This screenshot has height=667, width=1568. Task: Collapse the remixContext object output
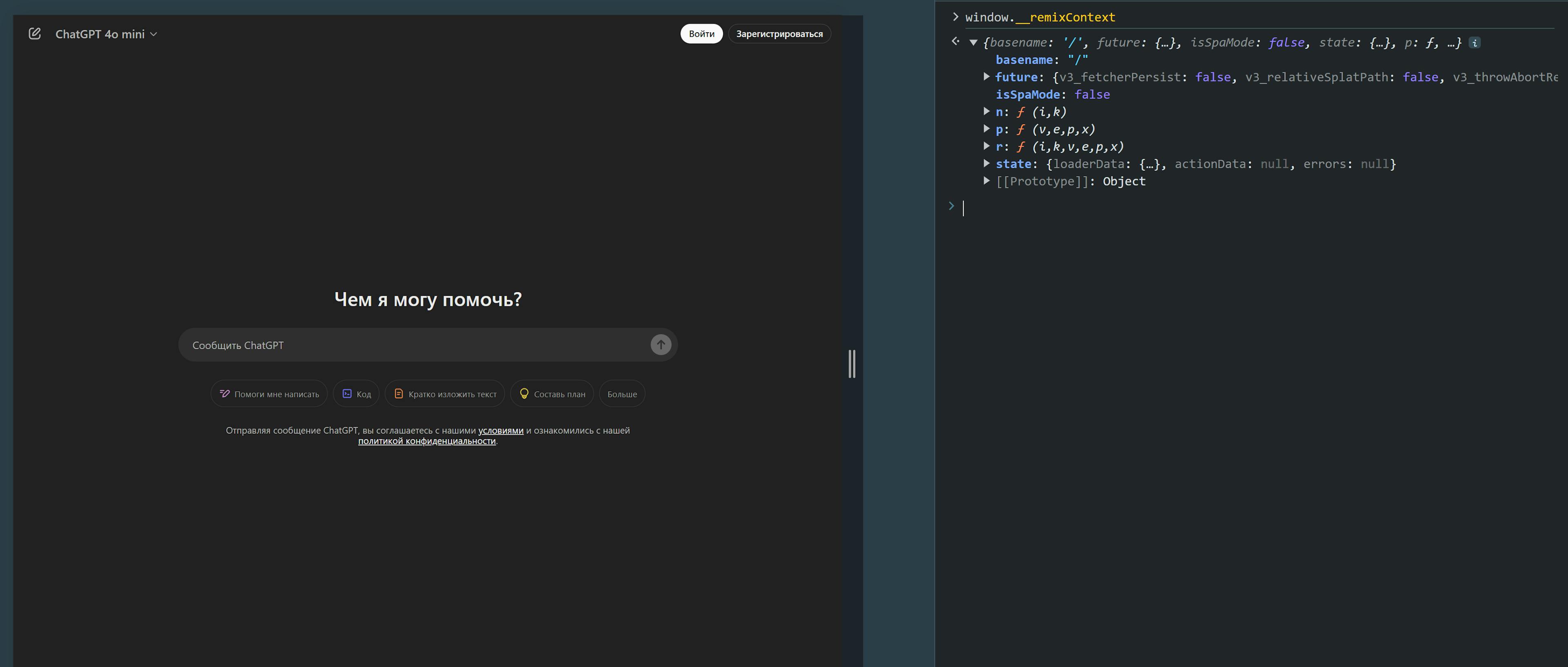975,42
